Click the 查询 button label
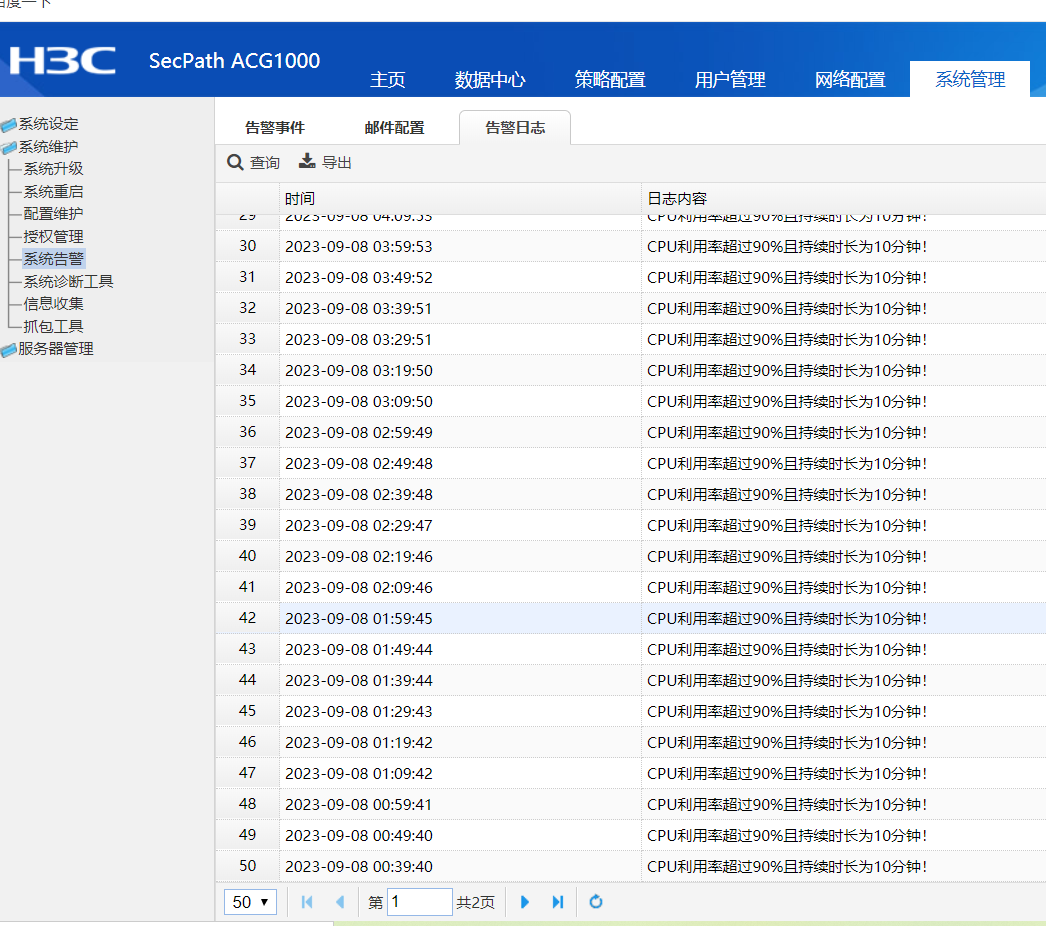 point(265,163)
